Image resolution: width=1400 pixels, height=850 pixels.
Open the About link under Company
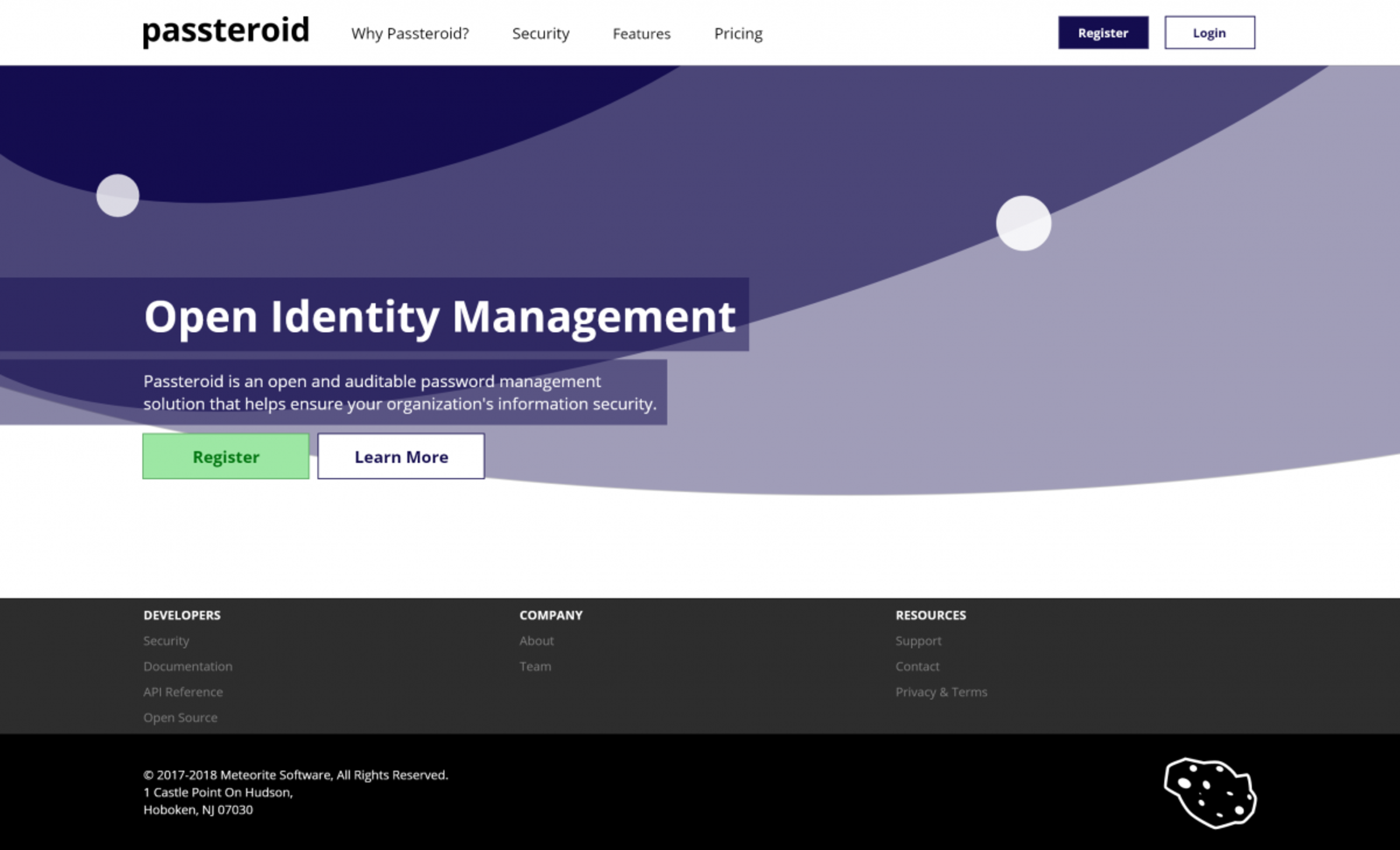pyautogui.click(x=537, y=641)
